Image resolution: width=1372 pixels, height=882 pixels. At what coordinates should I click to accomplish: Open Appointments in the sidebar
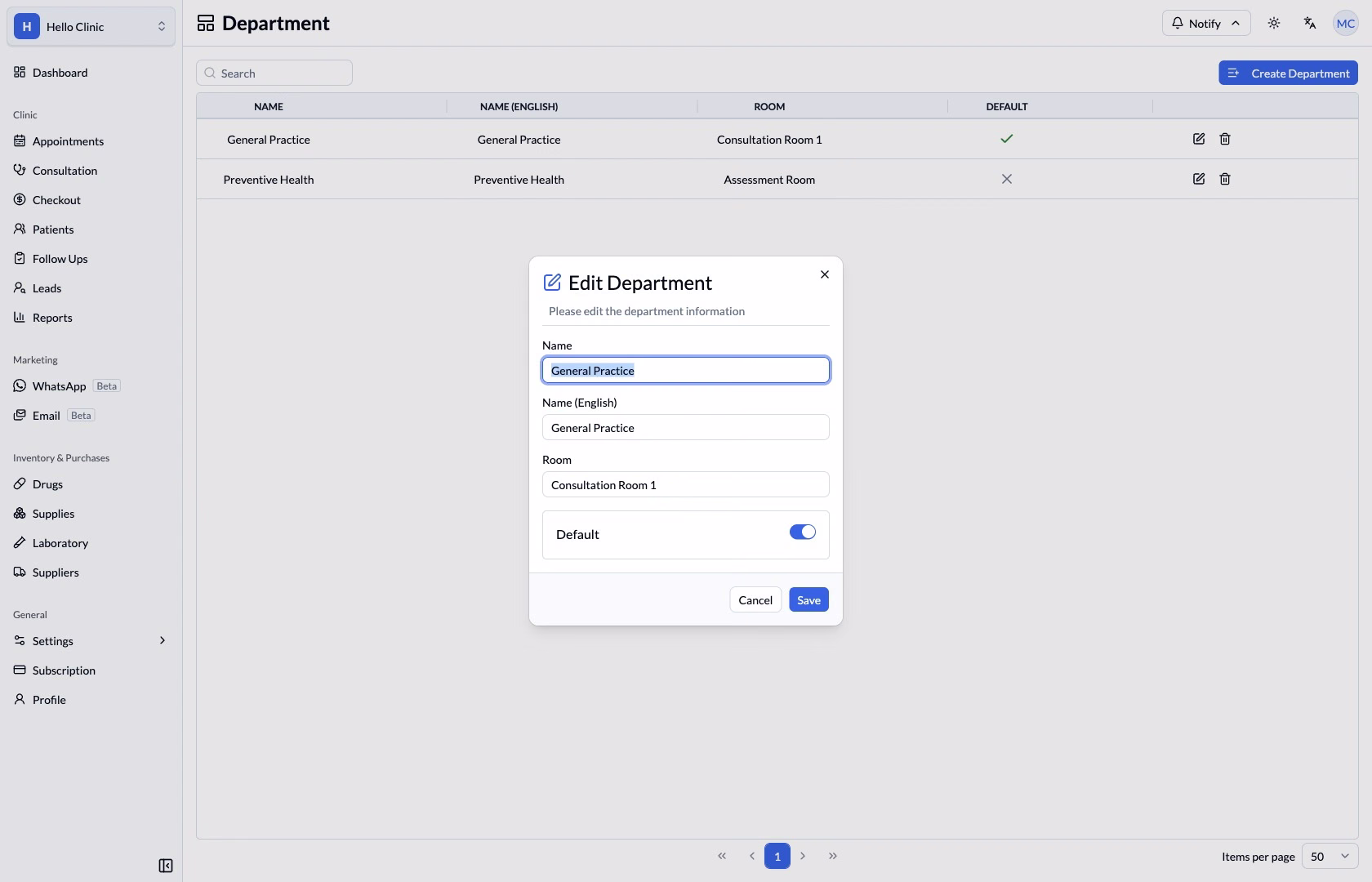point(91,141)
